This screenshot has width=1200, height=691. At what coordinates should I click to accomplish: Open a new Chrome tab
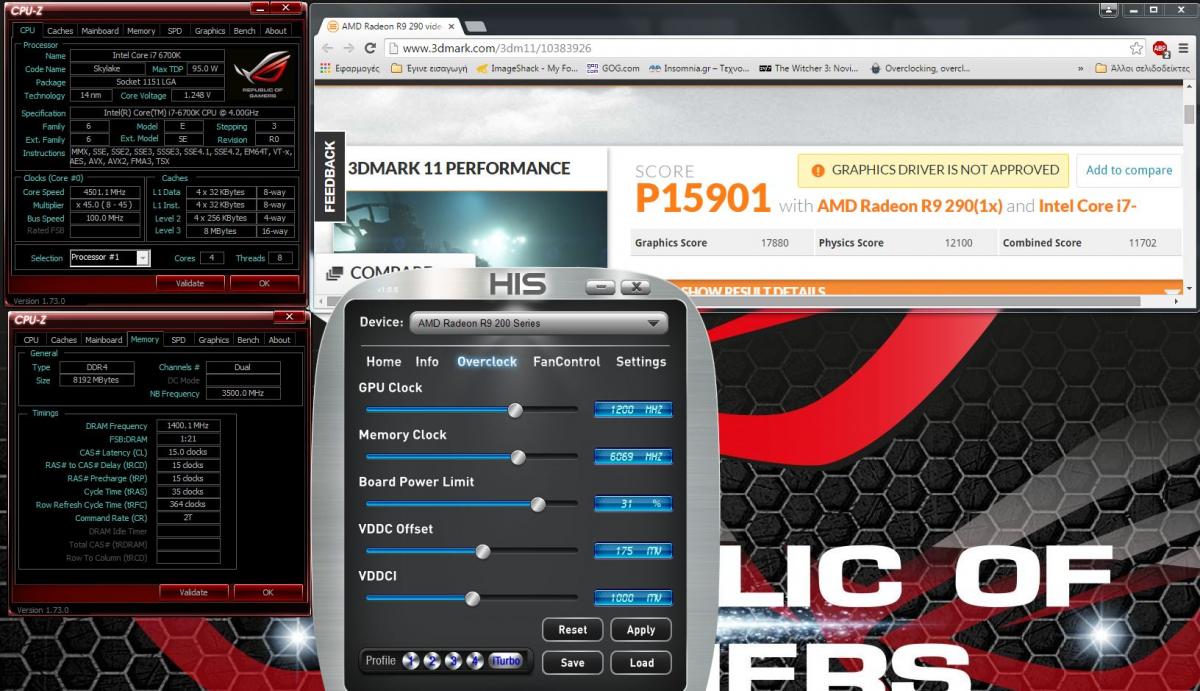pos(476,25)
